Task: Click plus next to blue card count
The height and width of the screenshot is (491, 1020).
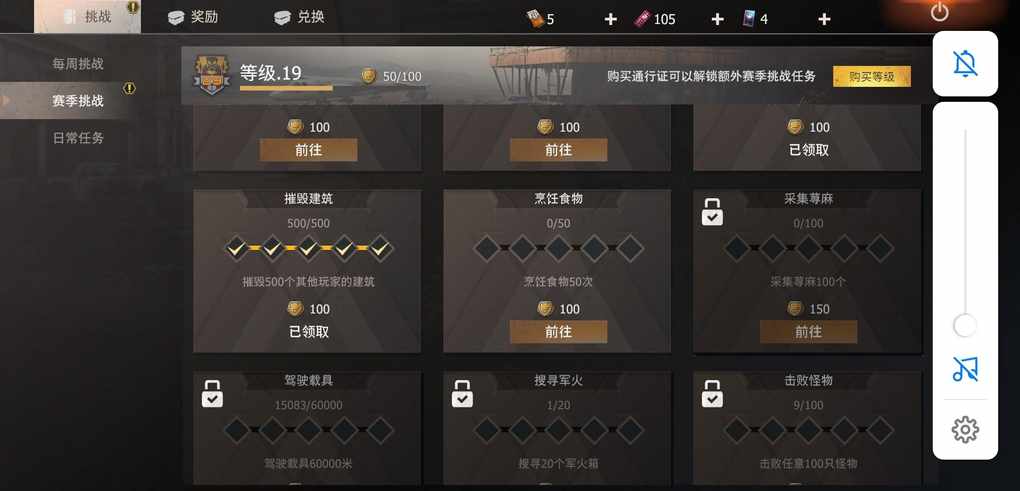Action: 824,20
